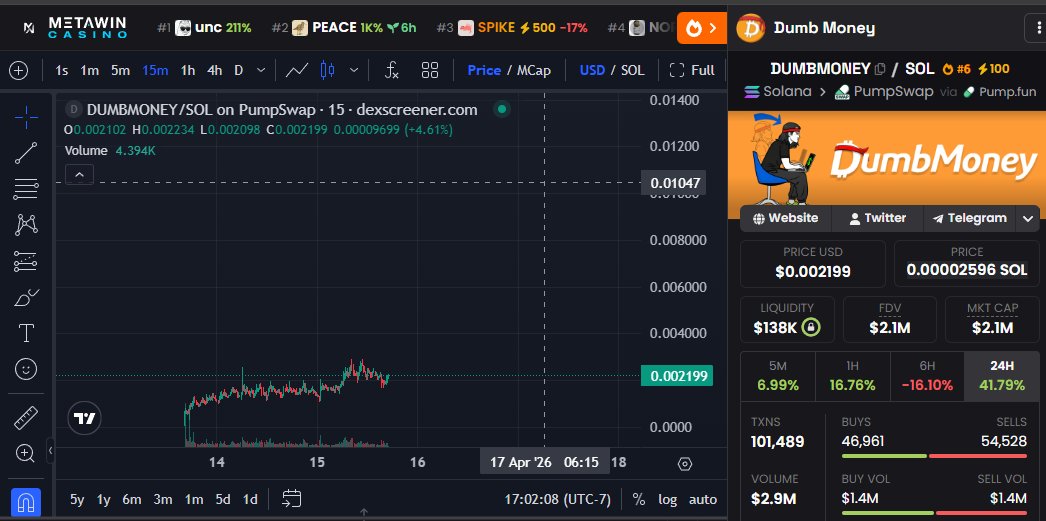Open the Fibonacci retracement tool
The width and height of the screenshot is (1046, 521).
click(x=26, y=189)
